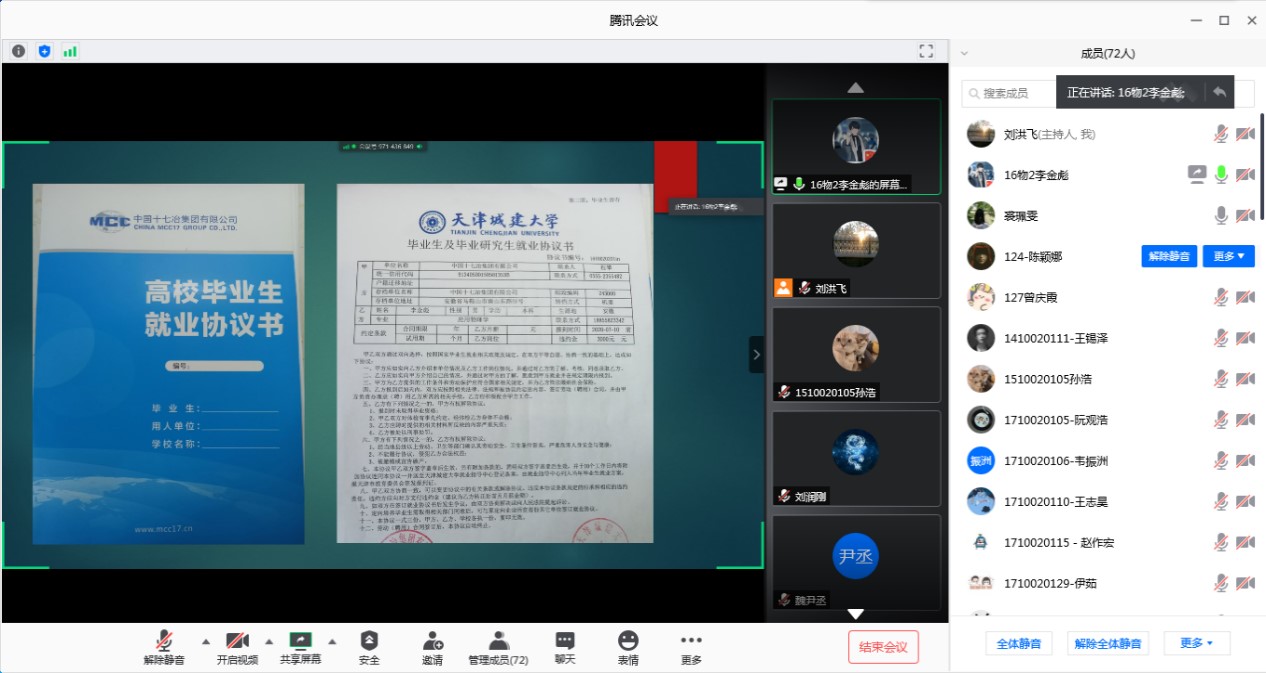Screen dimensions: 1266x673
Task: Toggle microphone for member 袠珊雯
Action: click(x=1220, y=215)
